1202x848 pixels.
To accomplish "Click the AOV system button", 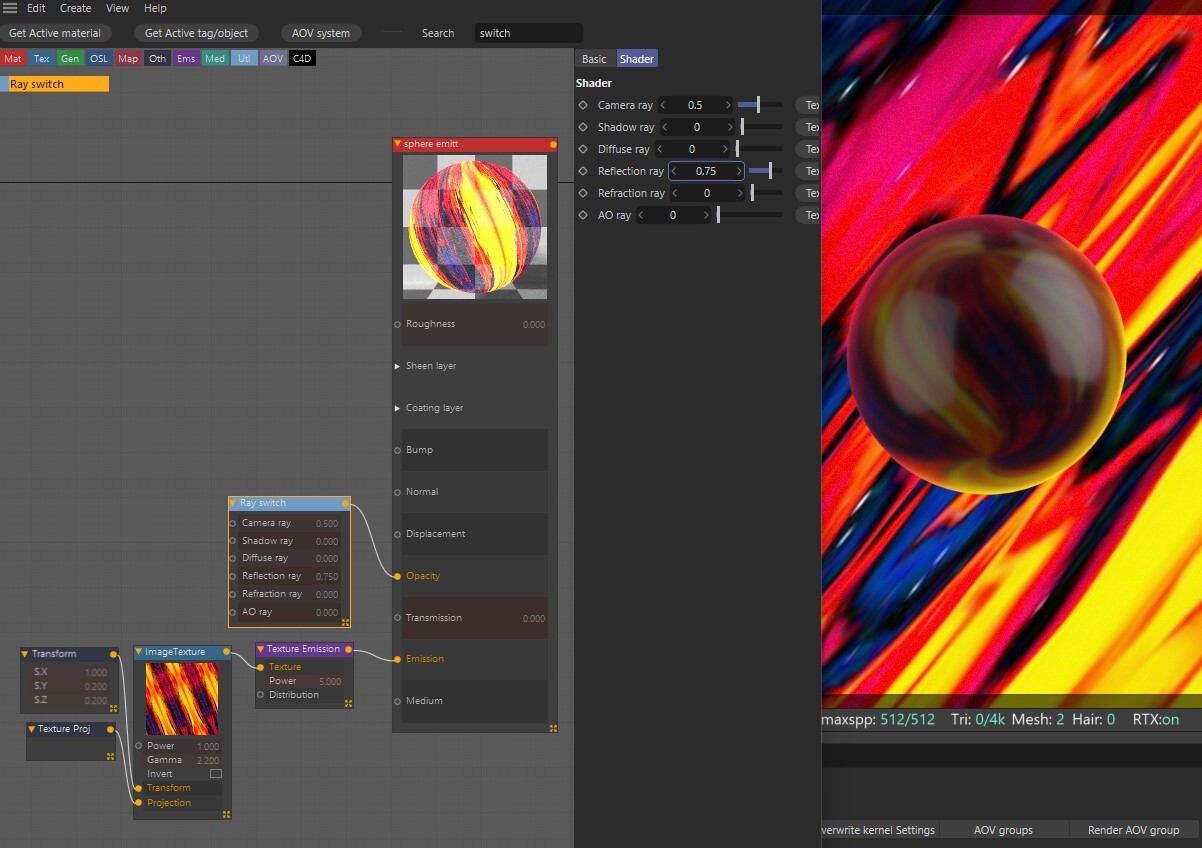I will click(321, 33).
